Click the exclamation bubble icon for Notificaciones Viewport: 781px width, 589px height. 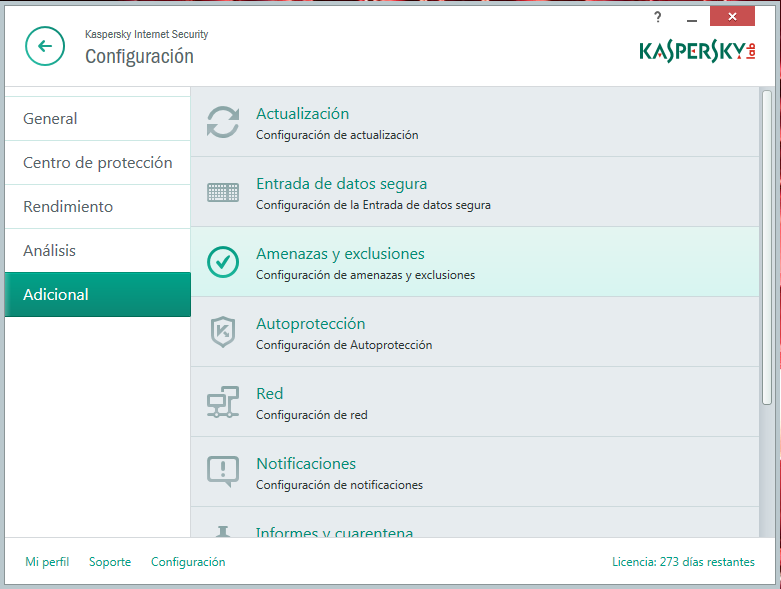click(x=223, y=471)
